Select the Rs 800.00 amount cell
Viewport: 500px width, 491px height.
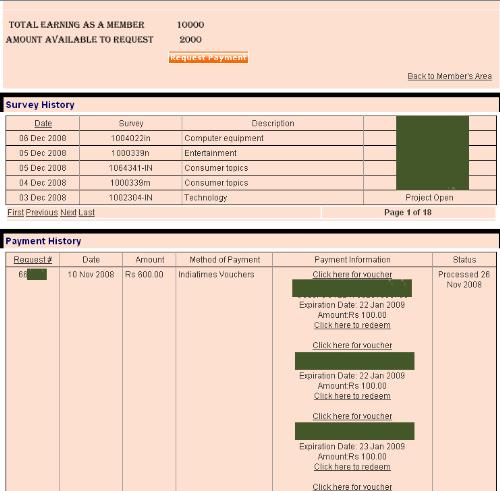[144, 274]
